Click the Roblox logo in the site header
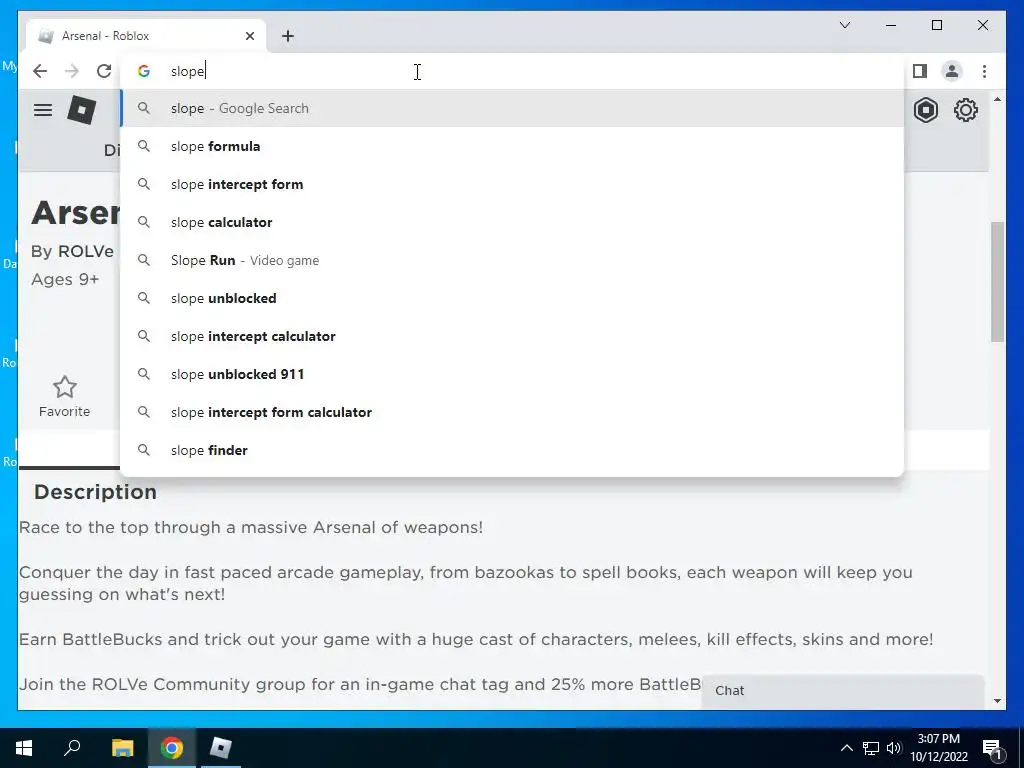Viewport: 1024px width, 768px height. (82, 110)
